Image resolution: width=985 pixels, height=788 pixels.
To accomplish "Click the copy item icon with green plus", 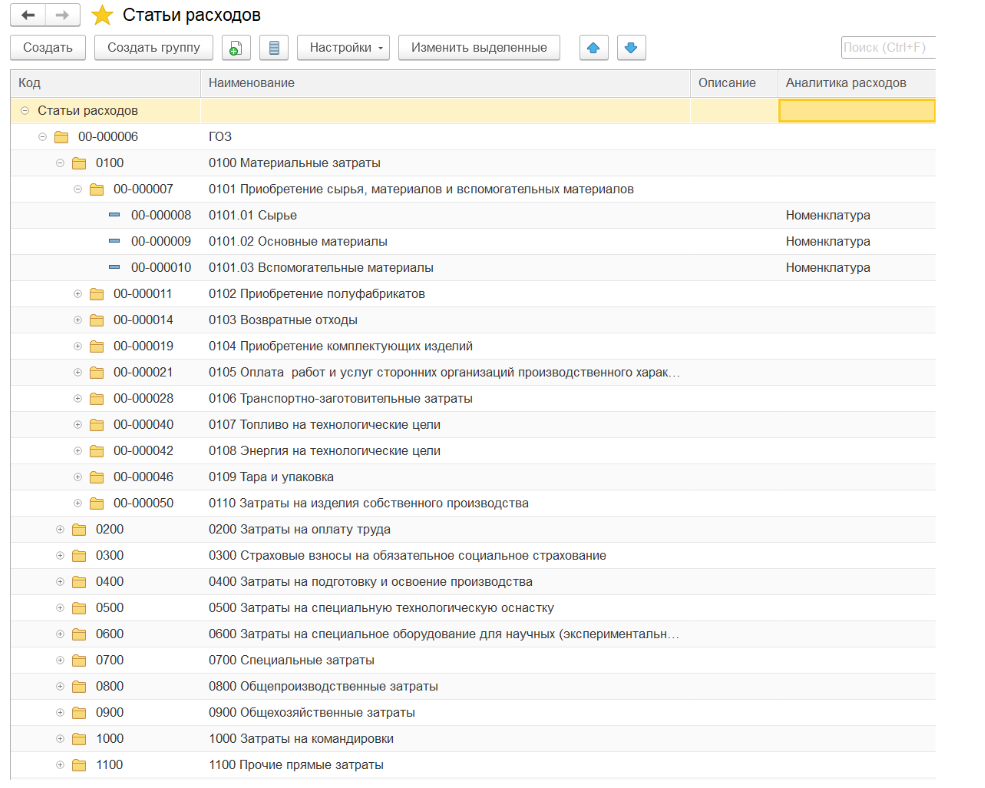I will pyautogui.click(x=234, y=48).
